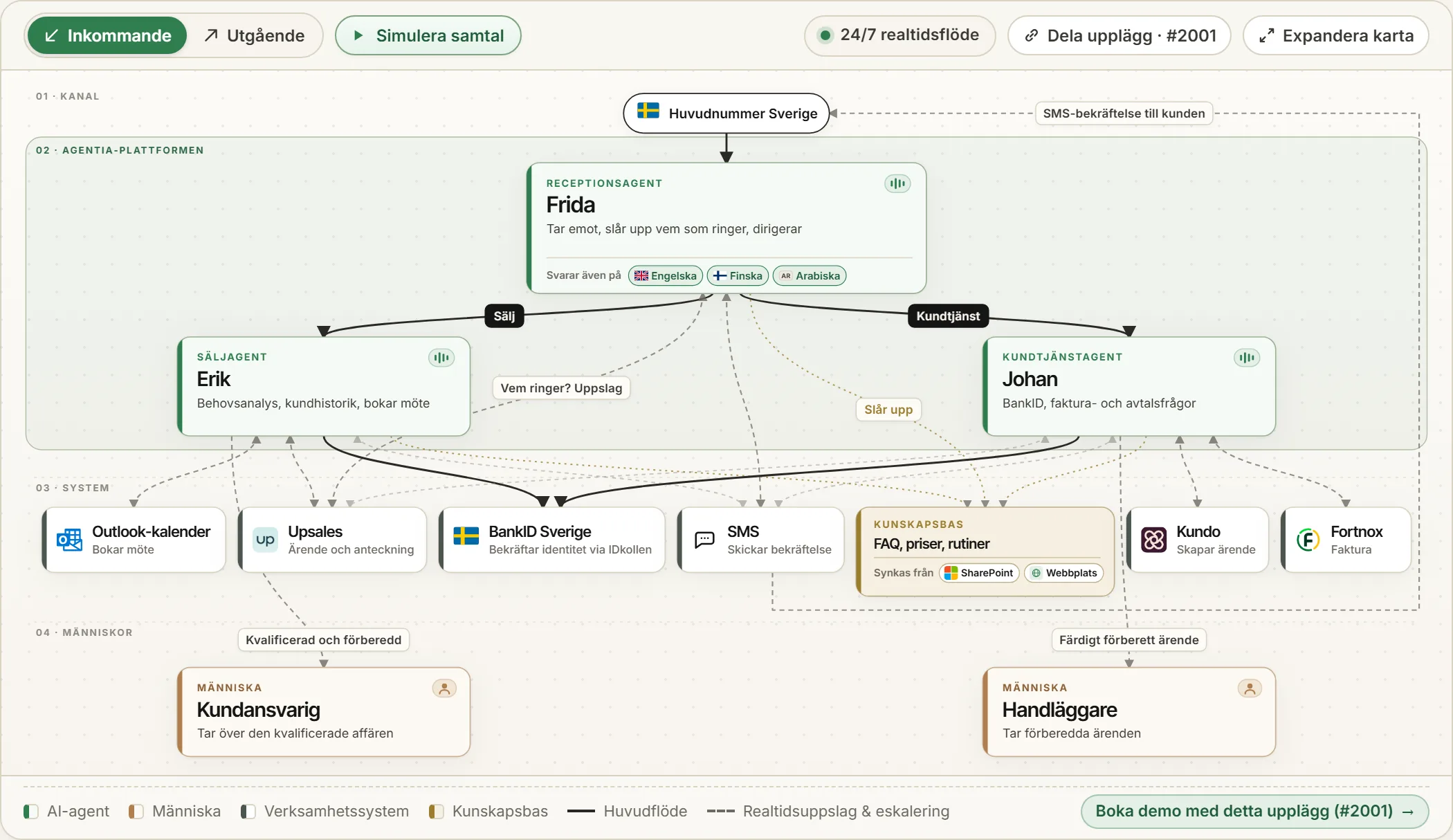Click the Outlook-kalender icon

click(x=69, y=540)
